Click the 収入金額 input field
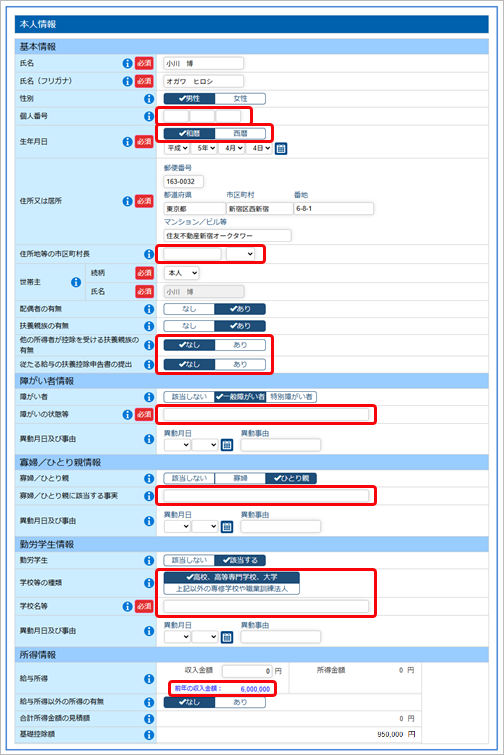The image size is (504, 755). click(247, 671)
